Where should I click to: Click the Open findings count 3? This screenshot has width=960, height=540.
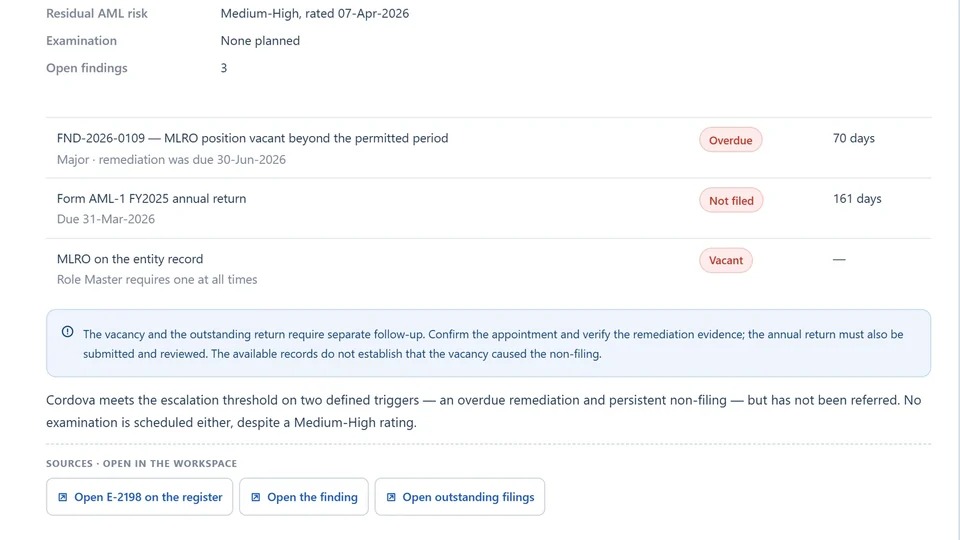pyautogui.click(x=224, y=68)
